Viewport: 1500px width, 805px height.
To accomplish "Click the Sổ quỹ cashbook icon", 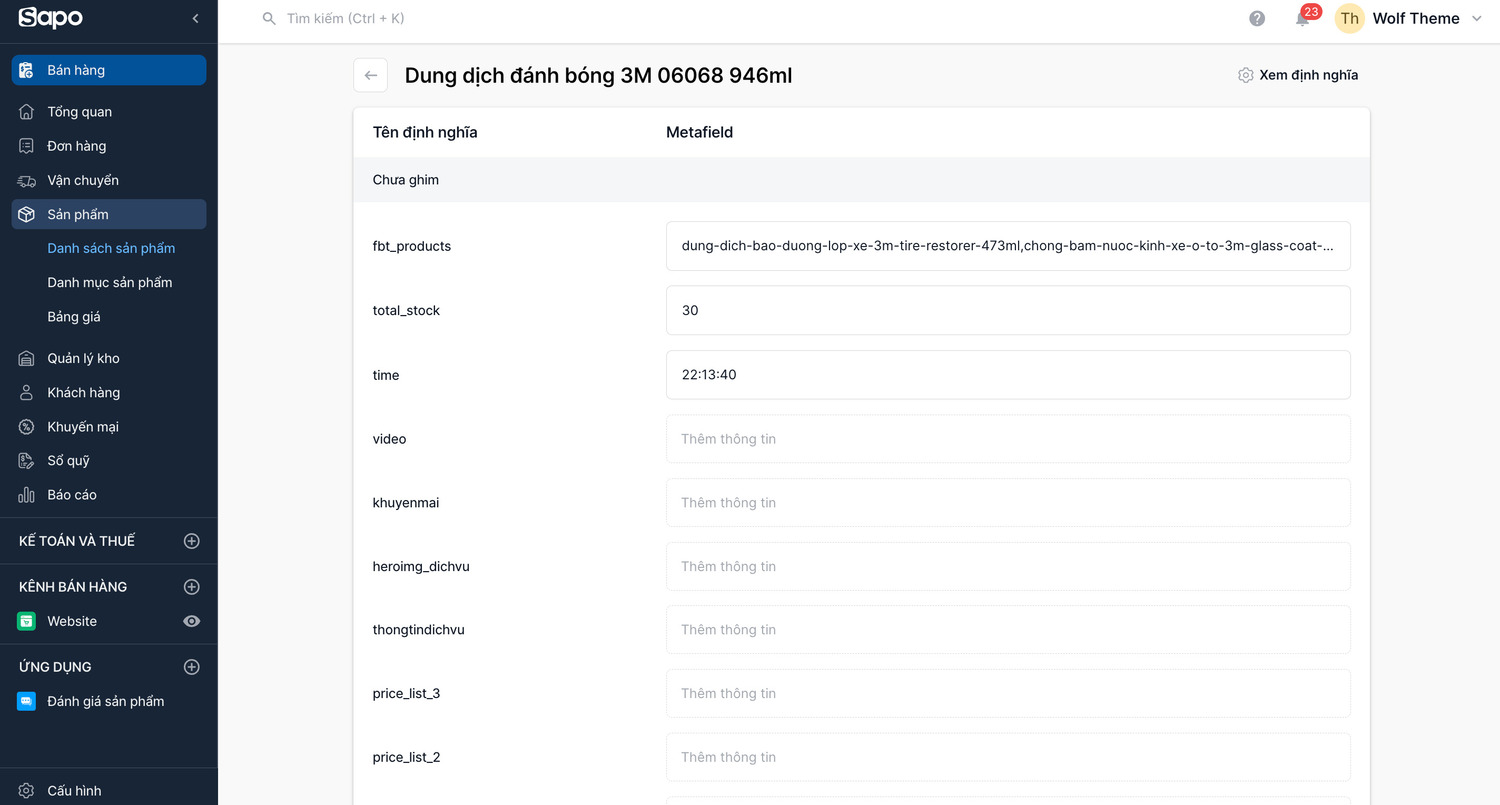I will (27, 460).
